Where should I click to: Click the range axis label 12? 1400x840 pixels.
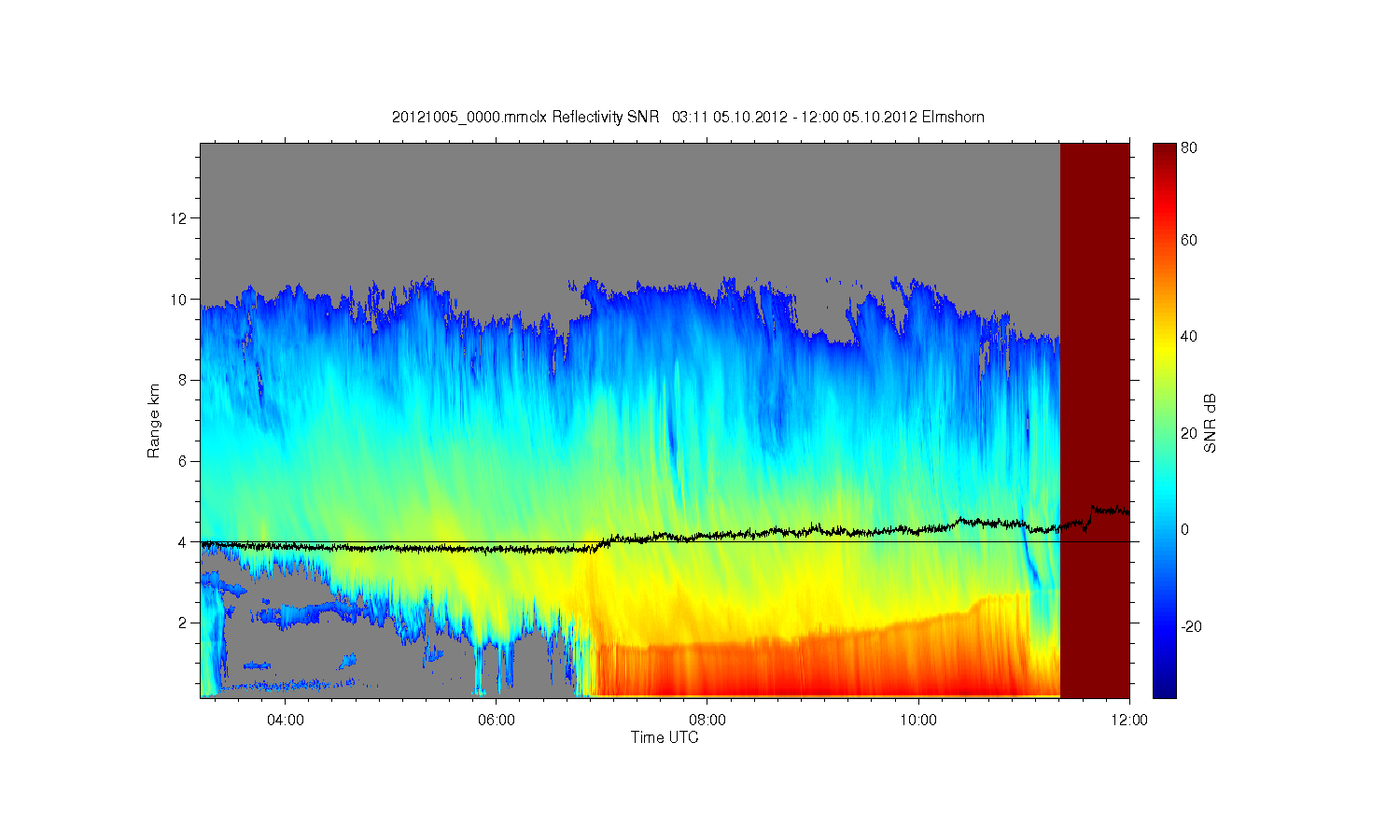pyautogui.click(x=178, y=217)
